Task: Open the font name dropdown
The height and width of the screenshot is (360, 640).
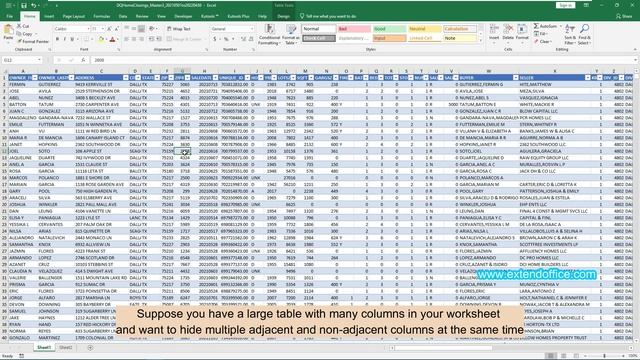Action: point(88,29)
